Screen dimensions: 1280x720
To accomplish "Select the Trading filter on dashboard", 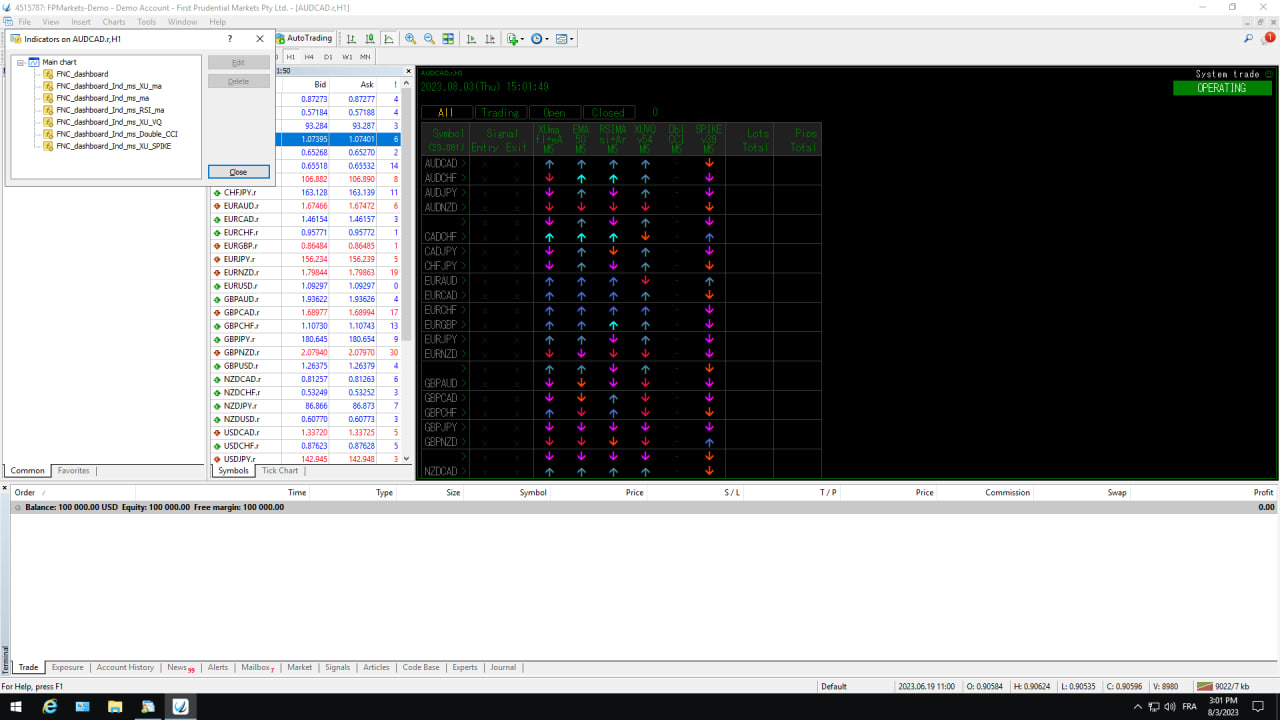I will pyautogui.click(x=500, y=113).
